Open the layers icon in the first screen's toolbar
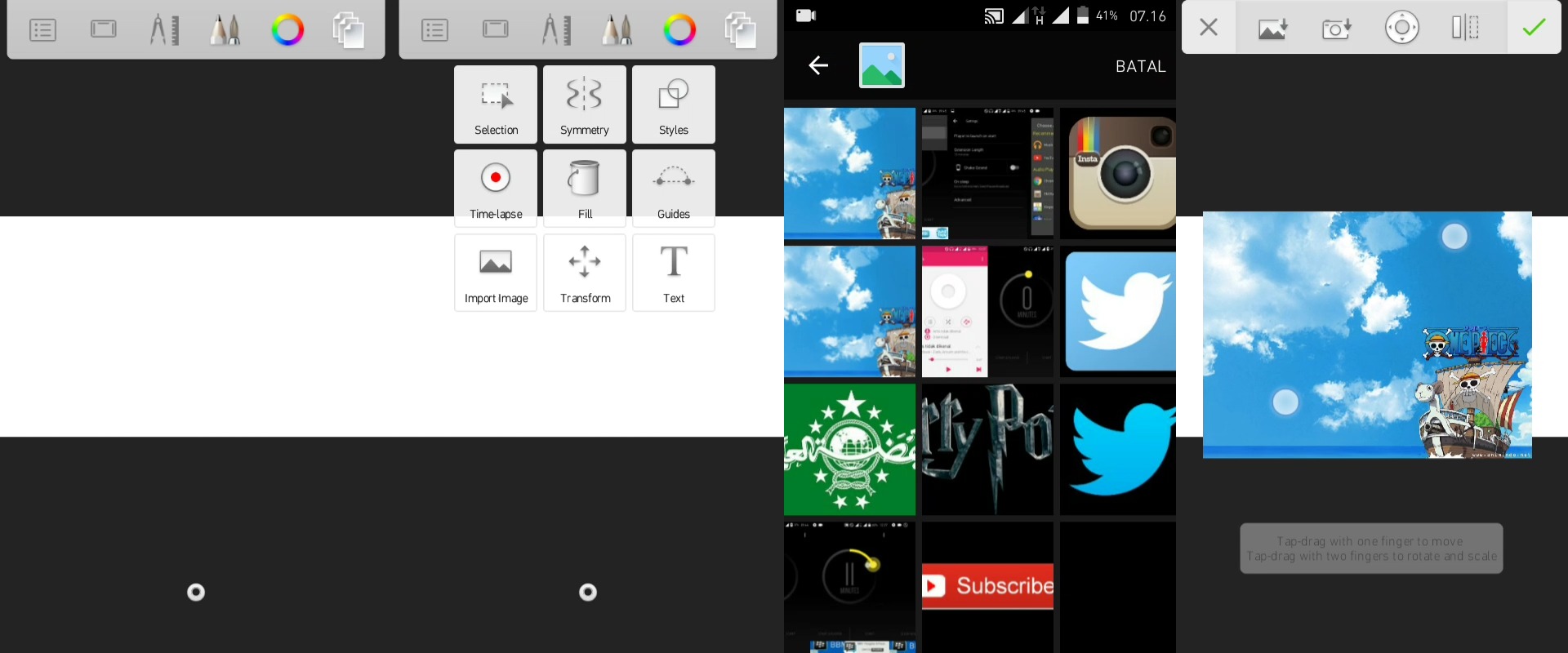1568x653 pixels. [349, 29]
